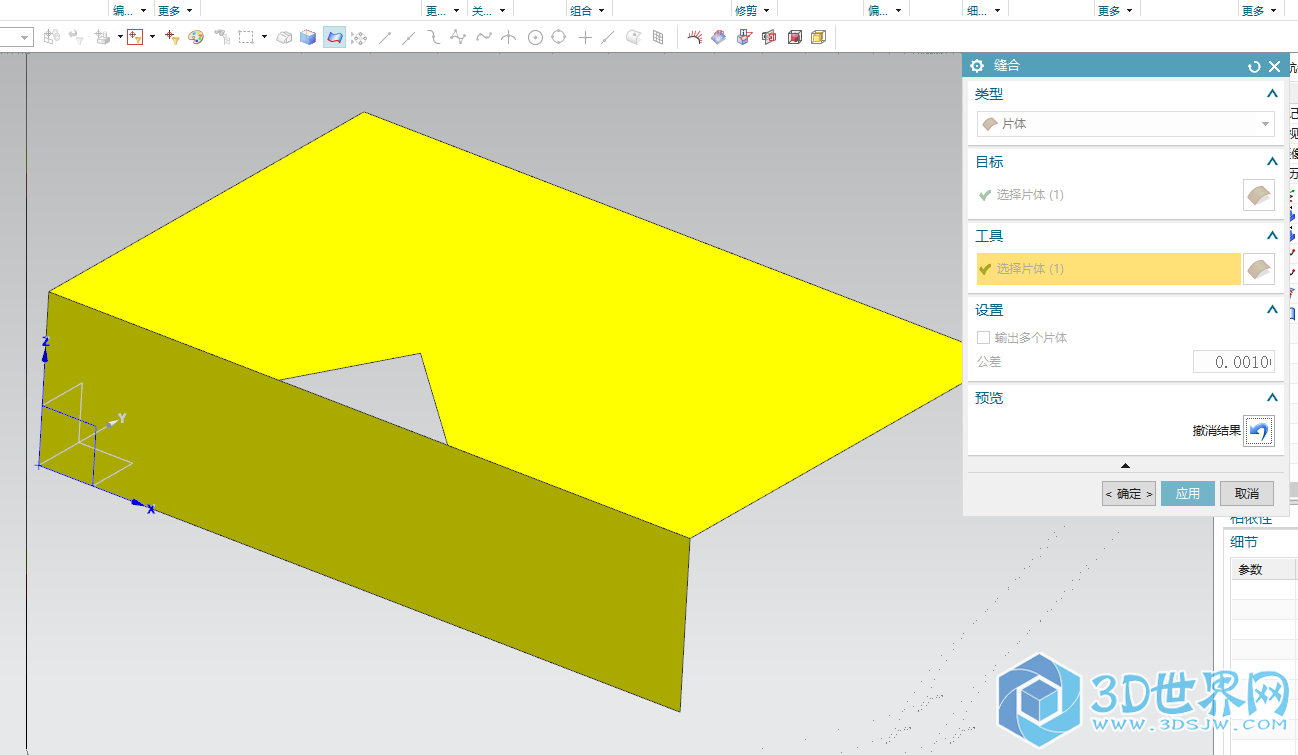Click the point-on-face snap icon
Viewport: 1298px width, 755px height.
(633, 37)
